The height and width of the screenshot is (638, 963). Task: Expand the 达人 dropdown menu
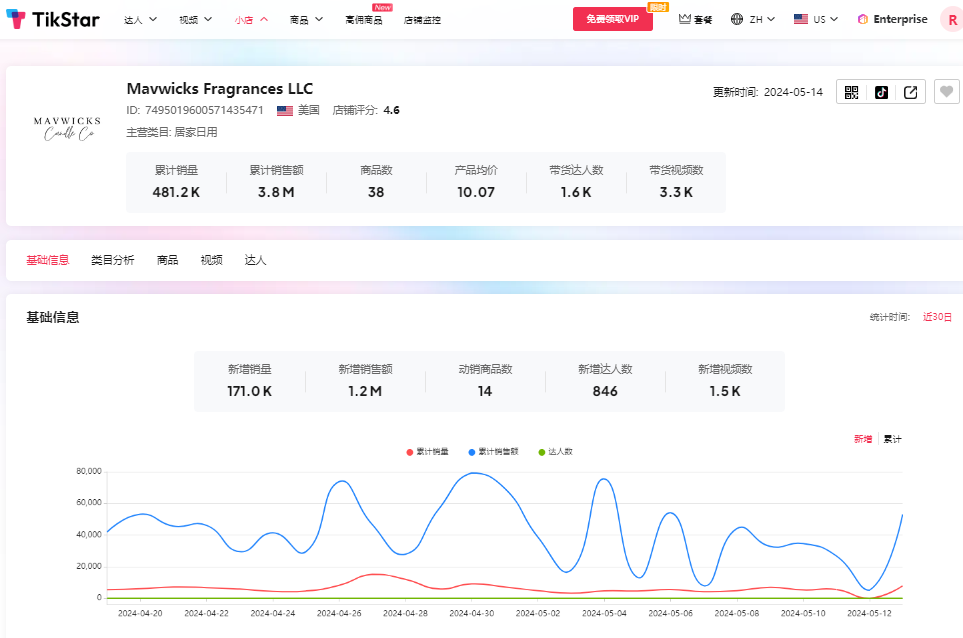pyautogui.click(x=141, y=20)
